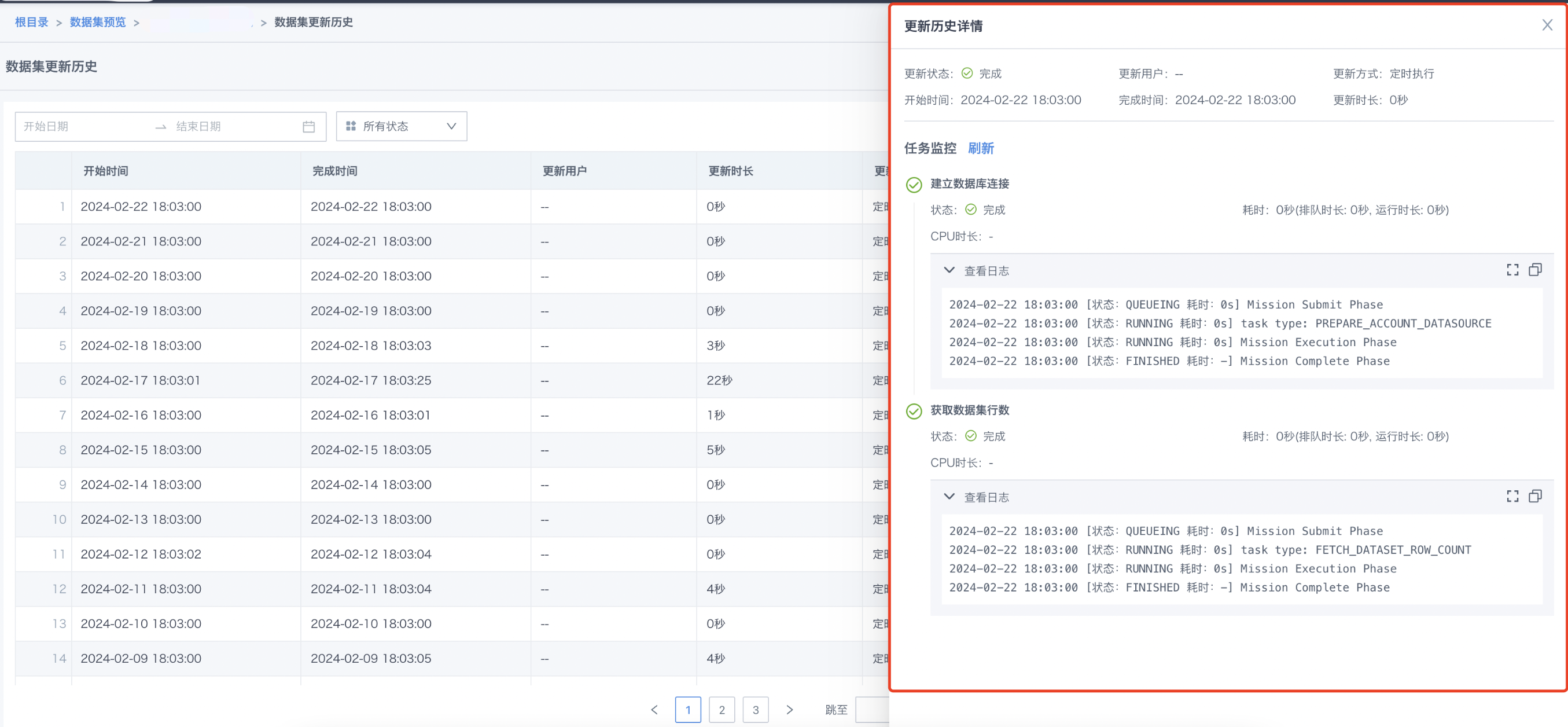This screenshot has width=1568, height=727.
Task: Click the 更新方式 定时执行 value
Action: pos(1412,74)
